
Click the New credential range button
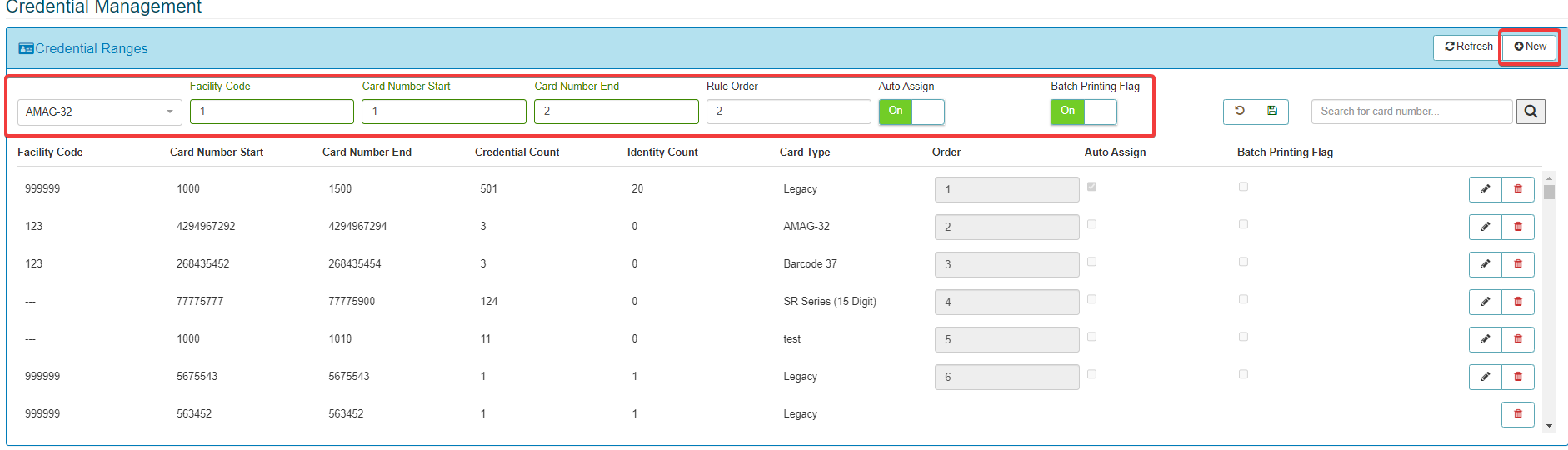coord(1530,47)
